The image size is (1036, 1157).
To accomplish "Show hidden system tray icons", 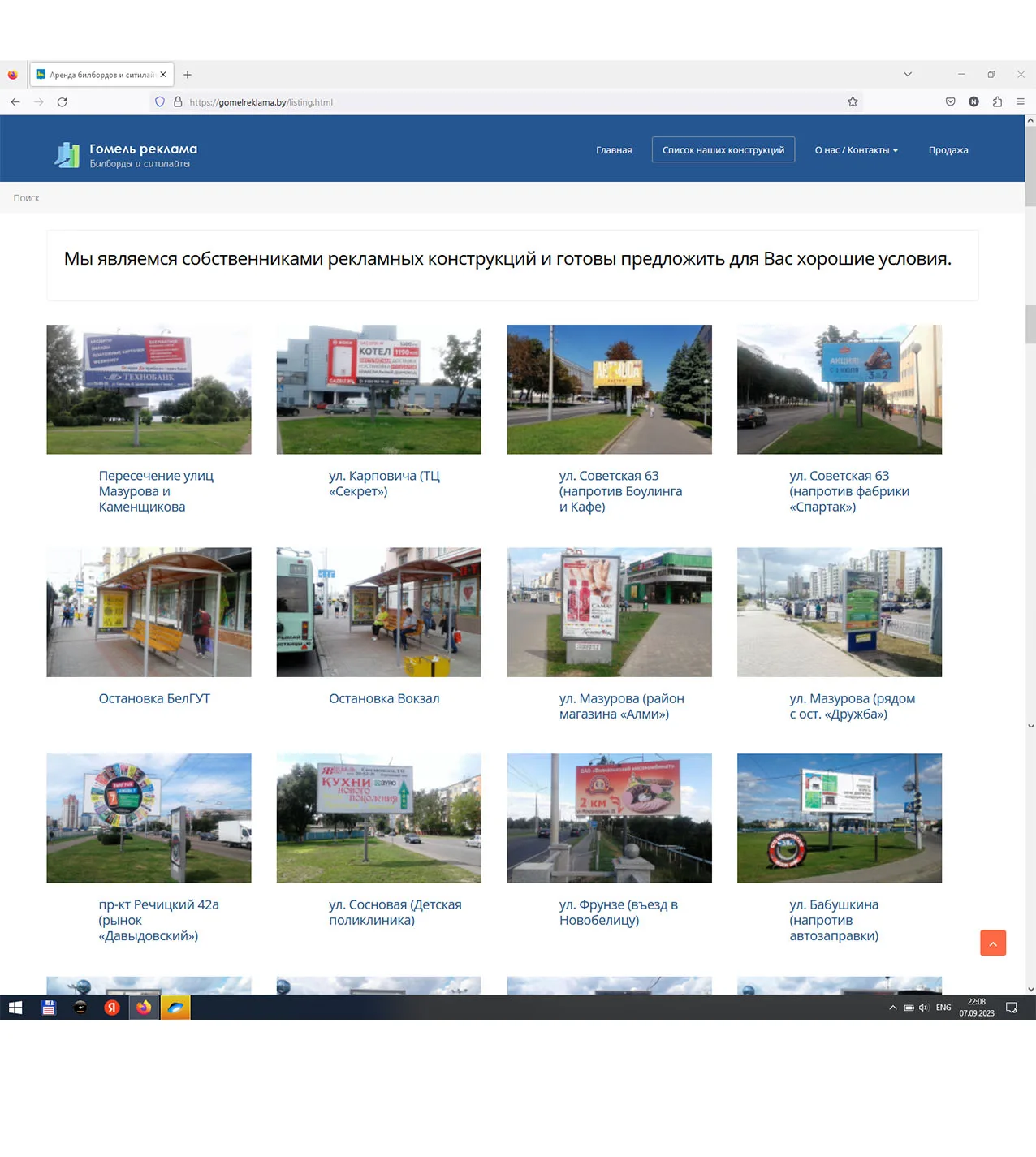I will click(892, 1008).
